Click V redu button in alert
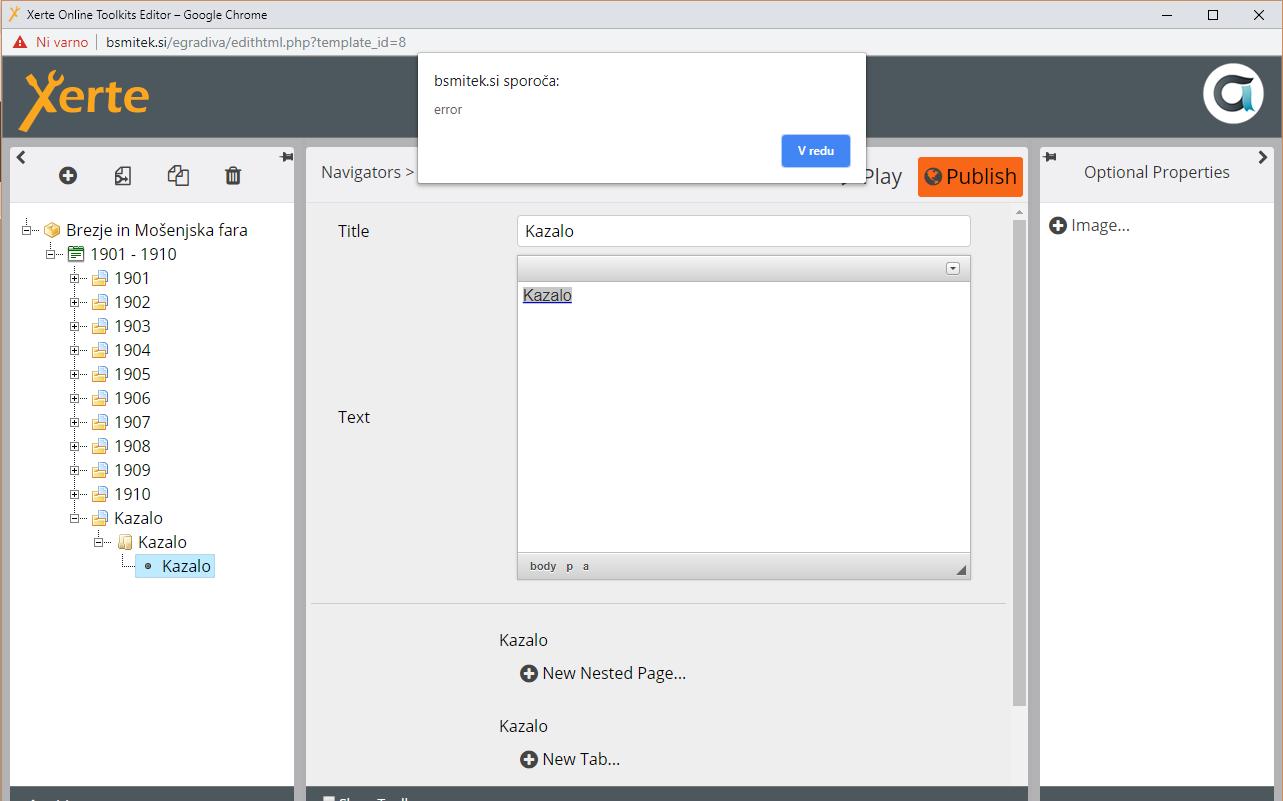Image resolution: width=1283 pixels, height=801 pixels. pos(815,151)
